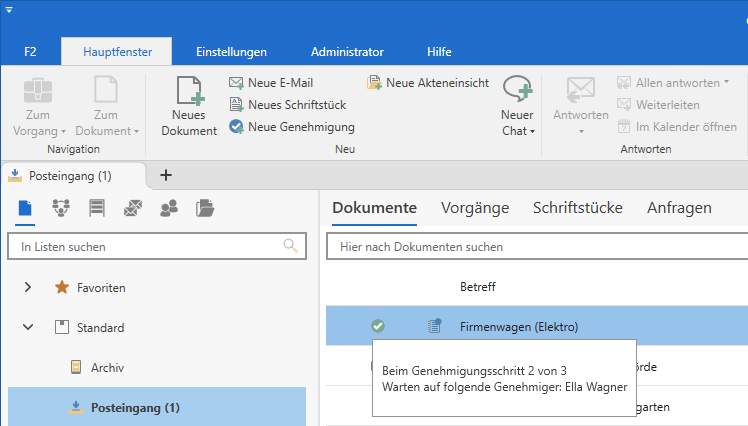The height and width of the screenshot is (426, 748).
Task: Open the users group sidebar icon
Action: [x=169, y=208]
